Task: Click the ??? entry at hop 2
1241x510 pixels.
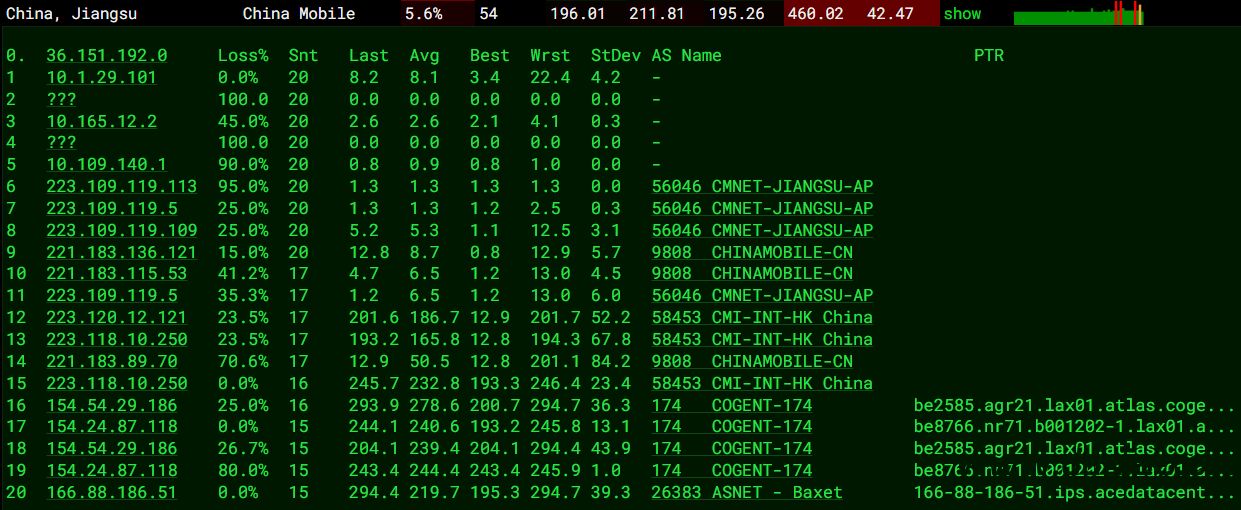Action: tap(61, 100)
